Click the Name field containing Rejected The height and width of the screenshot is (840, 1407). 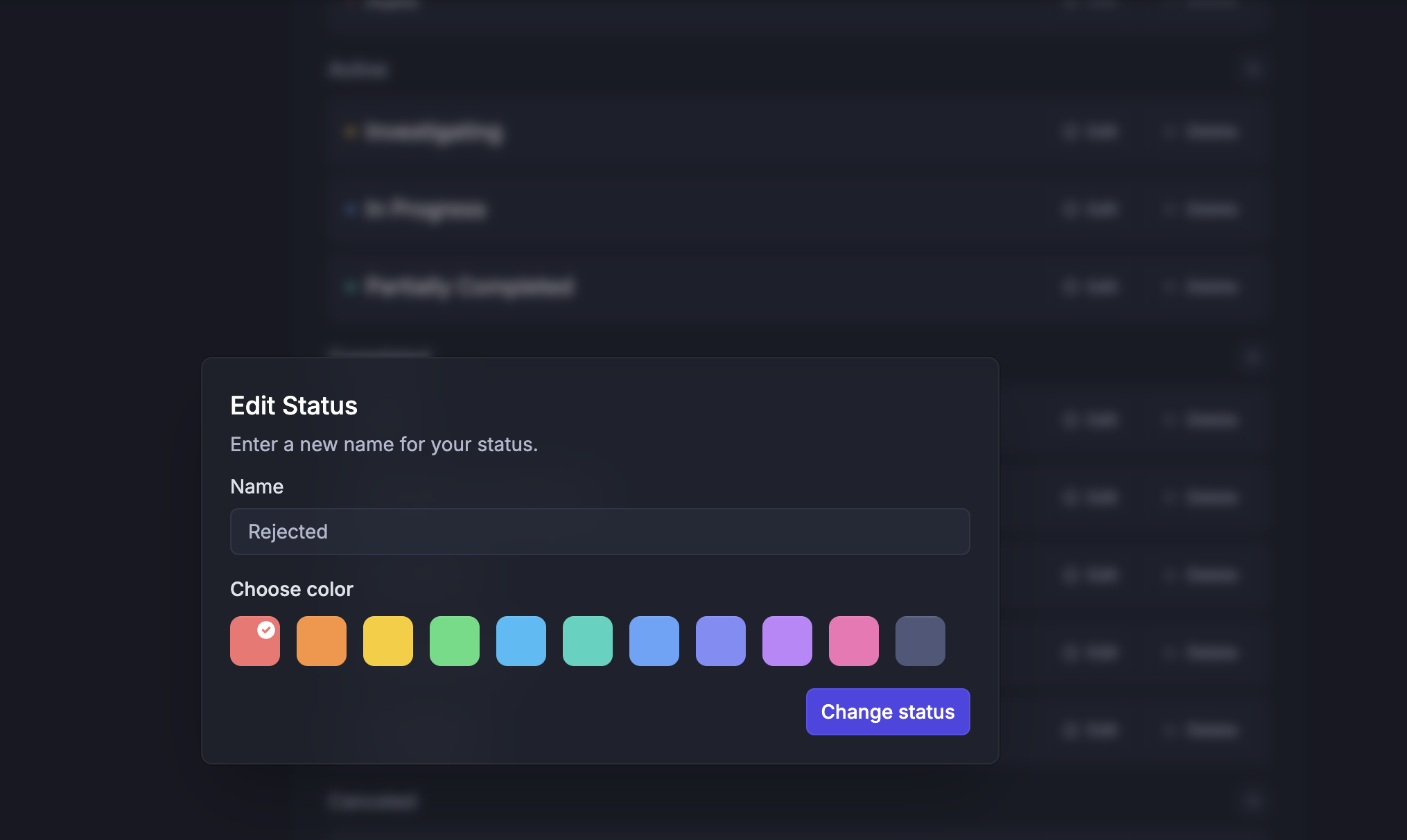coord(600,532)
